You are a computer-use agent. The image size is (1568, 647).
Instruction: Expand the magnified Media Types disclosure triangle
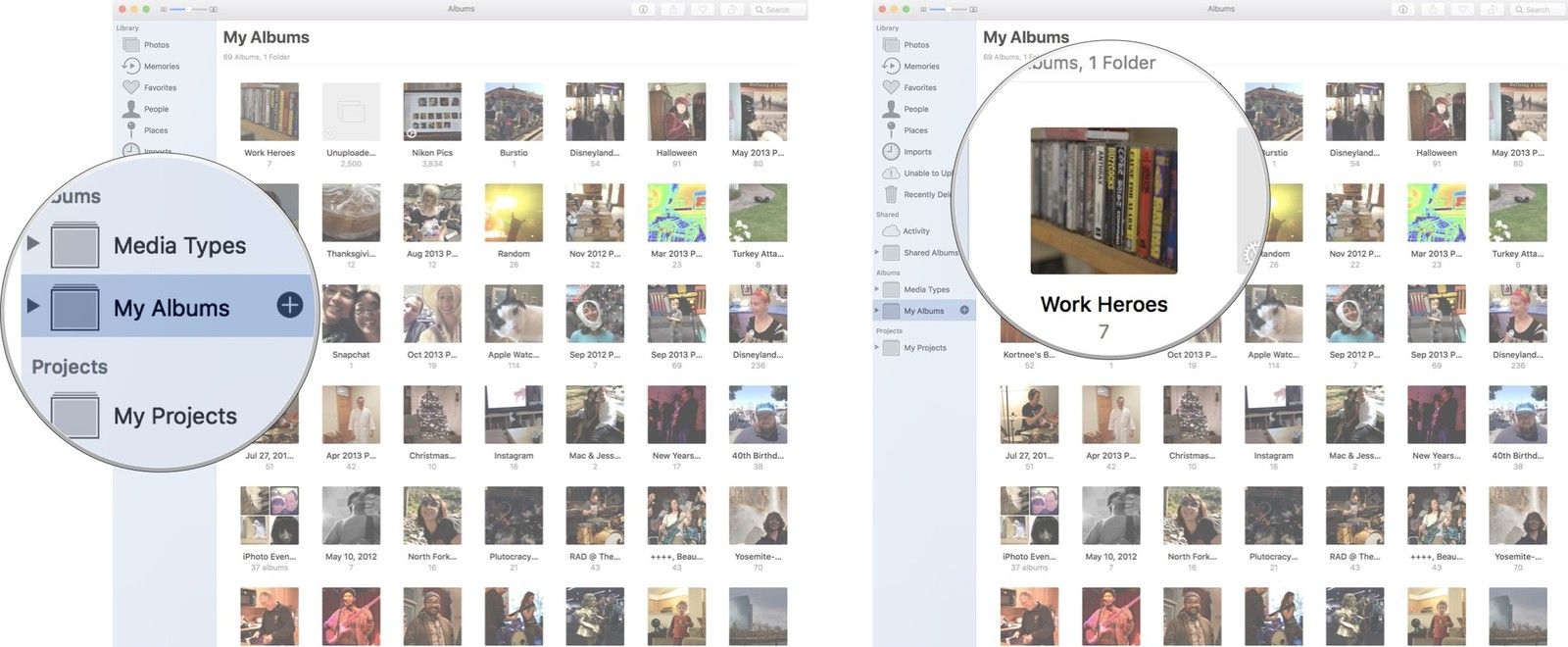pos(33,243)
